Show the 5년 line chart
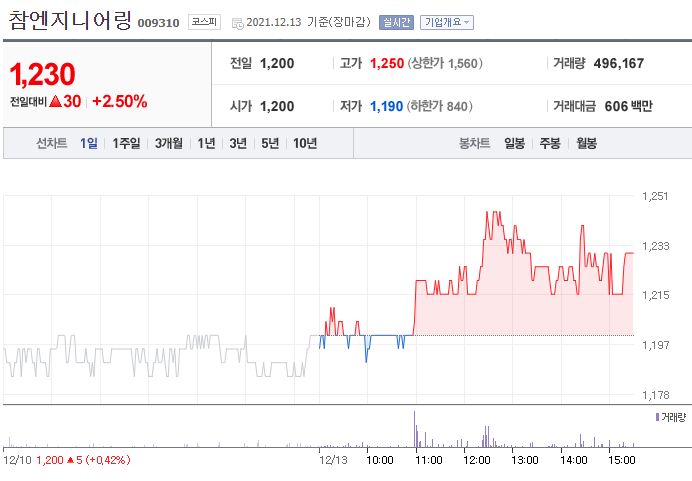Viewport: 692px width, 481px height. click(270, 143)
